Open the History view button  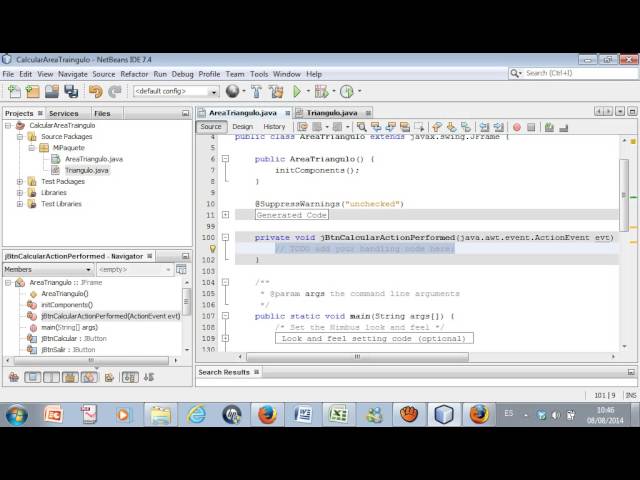[x=274, y=127]
